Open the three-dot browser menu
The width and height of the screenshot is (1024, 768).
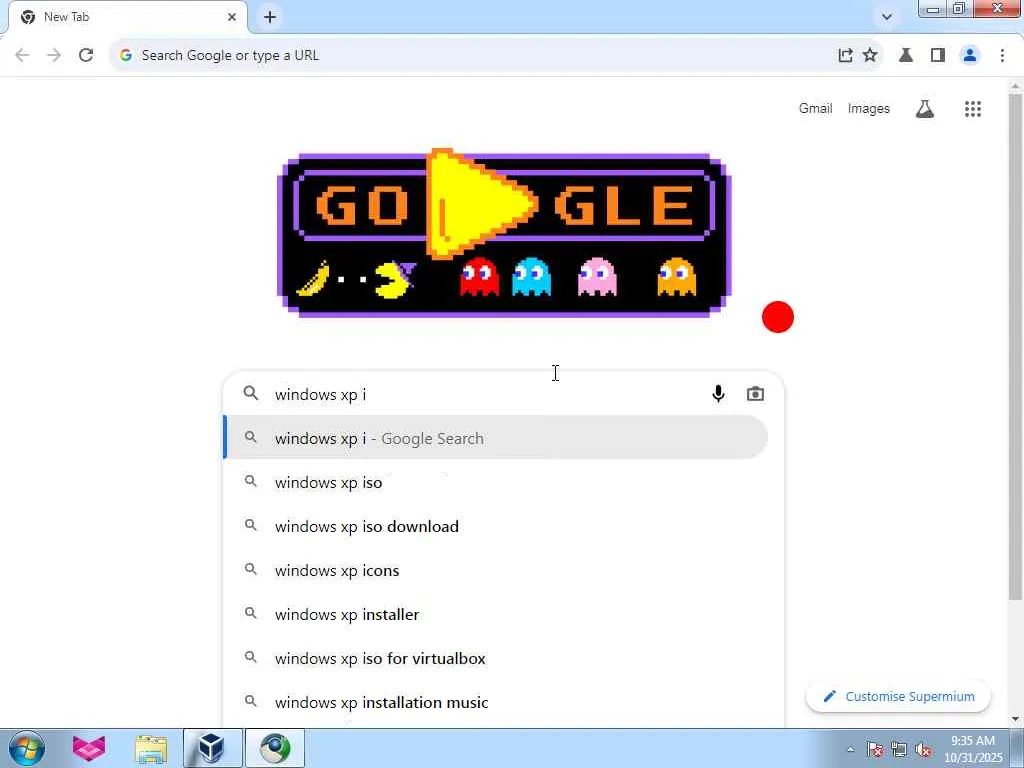point(1002,56)
